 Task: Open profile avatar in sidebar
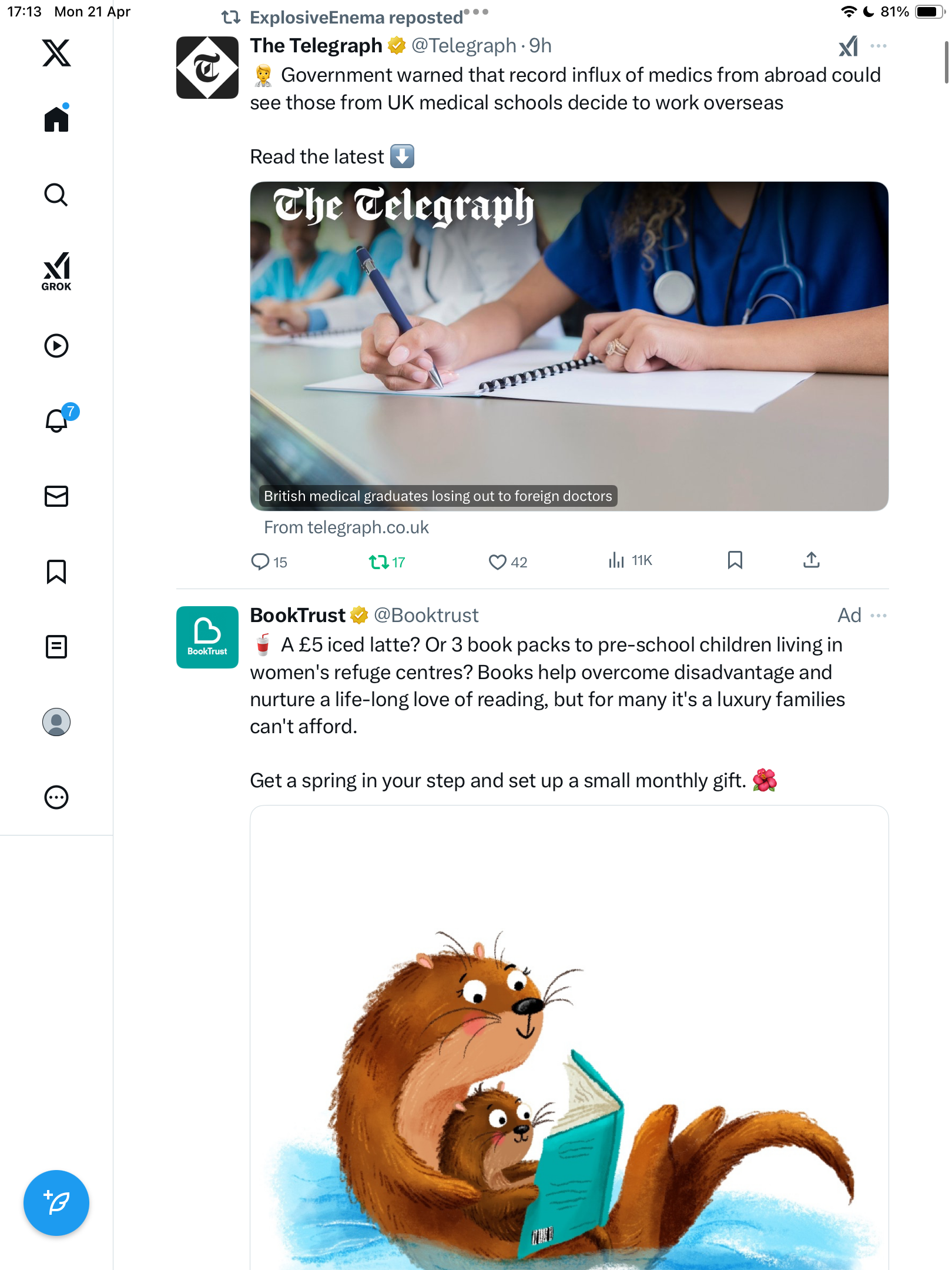tap(56, 722)
